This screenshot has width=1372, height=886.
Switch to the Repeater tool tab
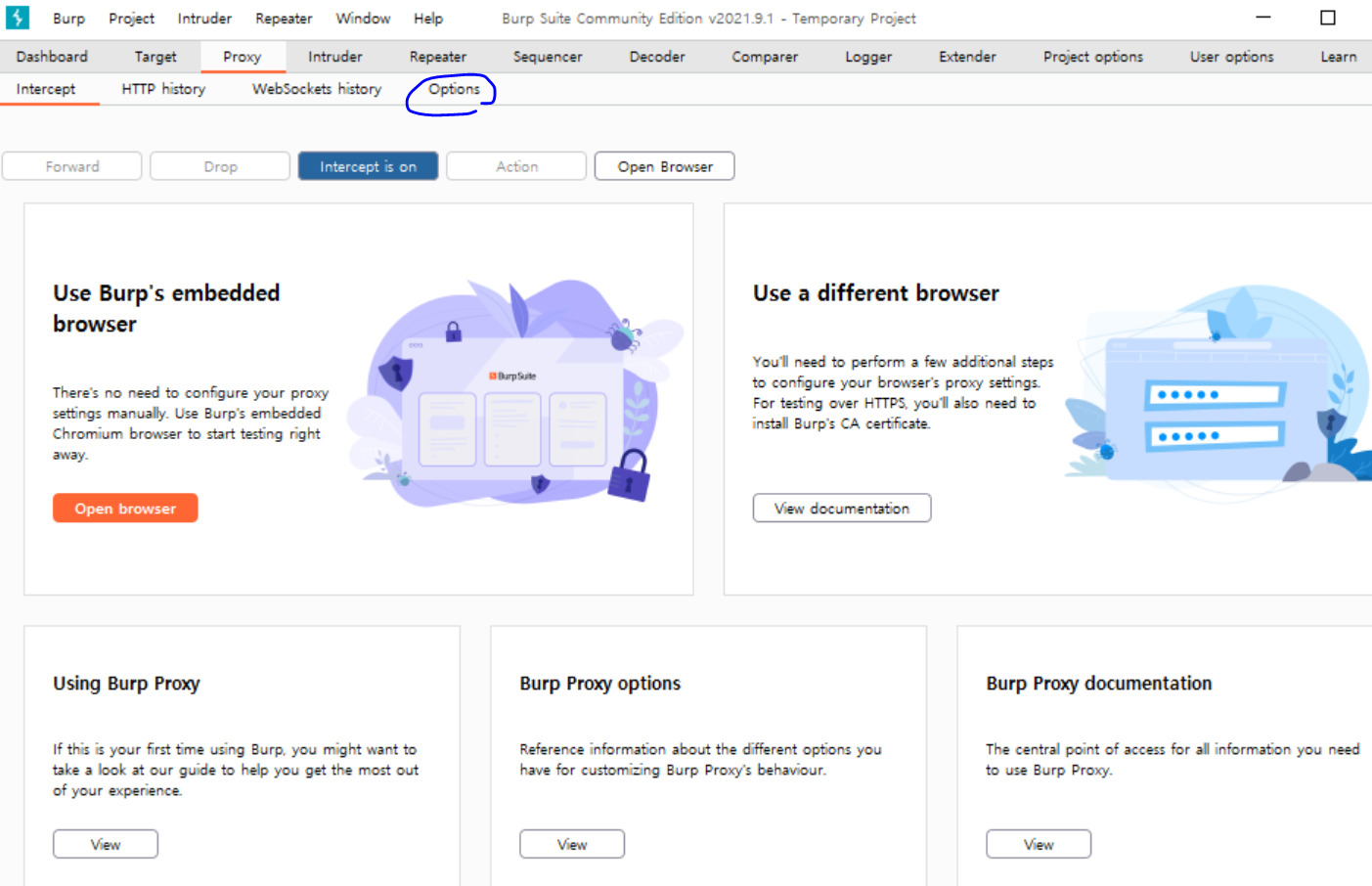[438, 57]
